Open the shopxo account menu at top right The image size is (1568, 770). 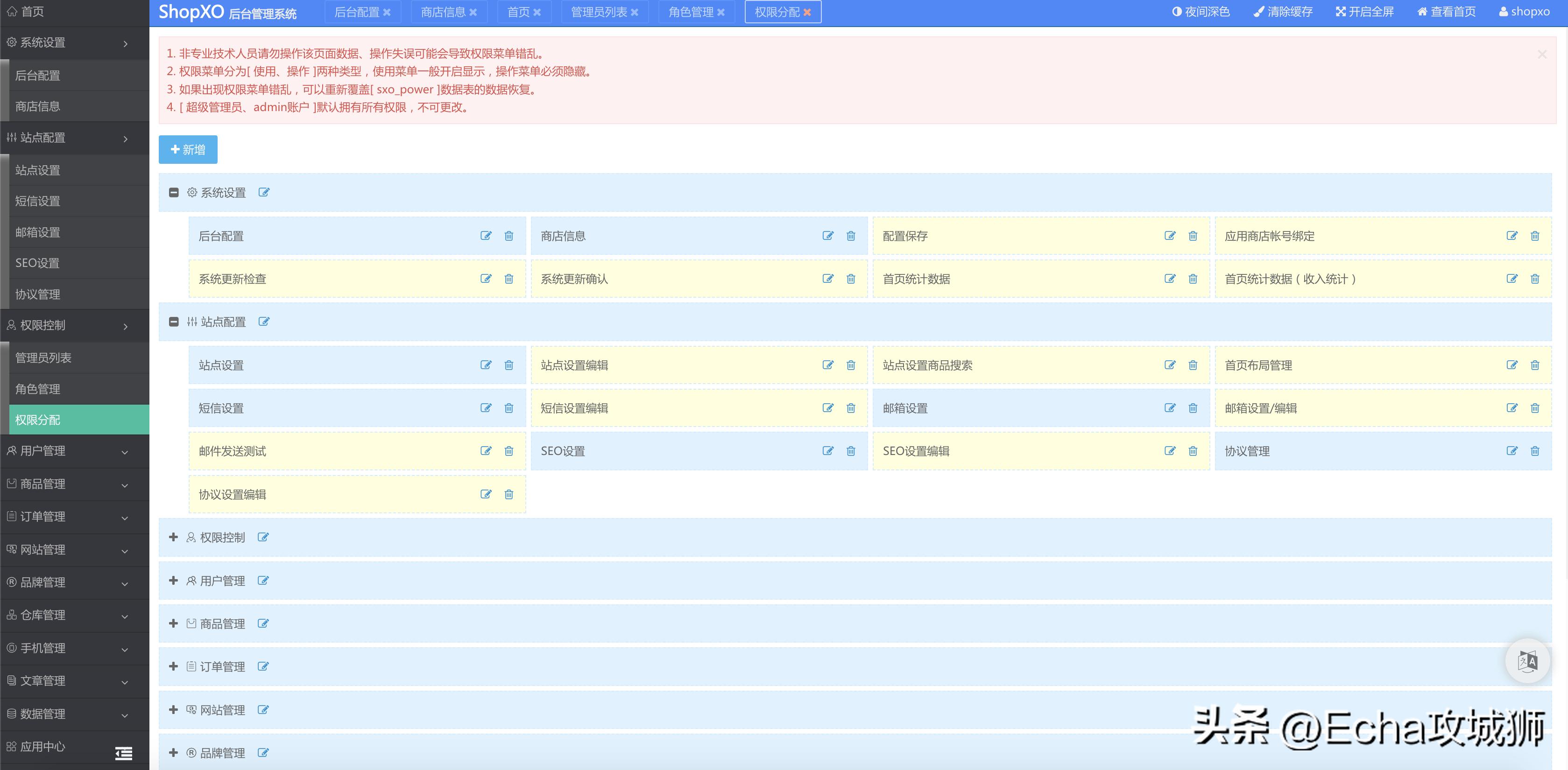coord(1524,12)
